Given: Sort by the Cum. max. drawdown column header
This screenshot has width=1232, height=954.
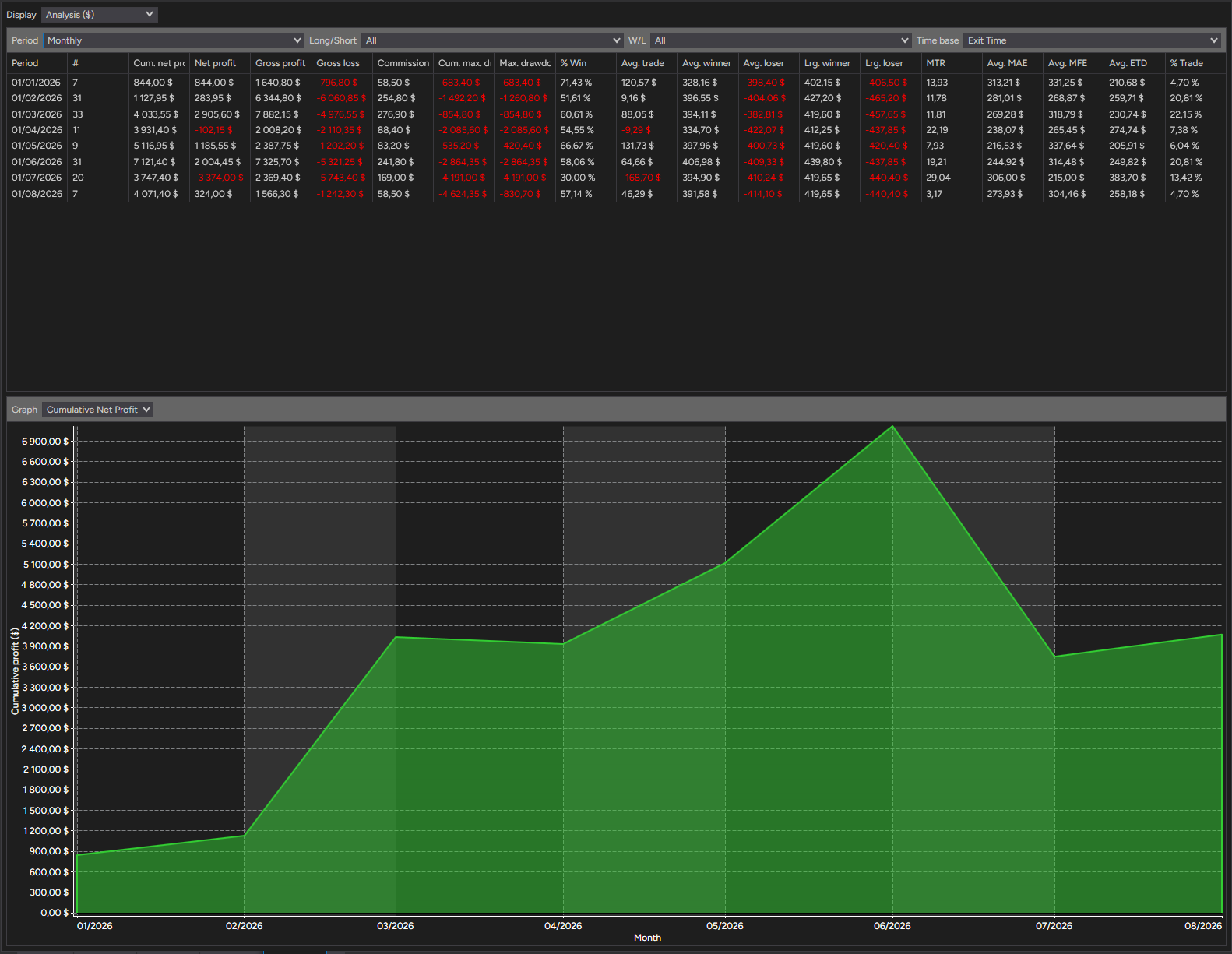Looking at the screenshot, I should click(463, 63).
